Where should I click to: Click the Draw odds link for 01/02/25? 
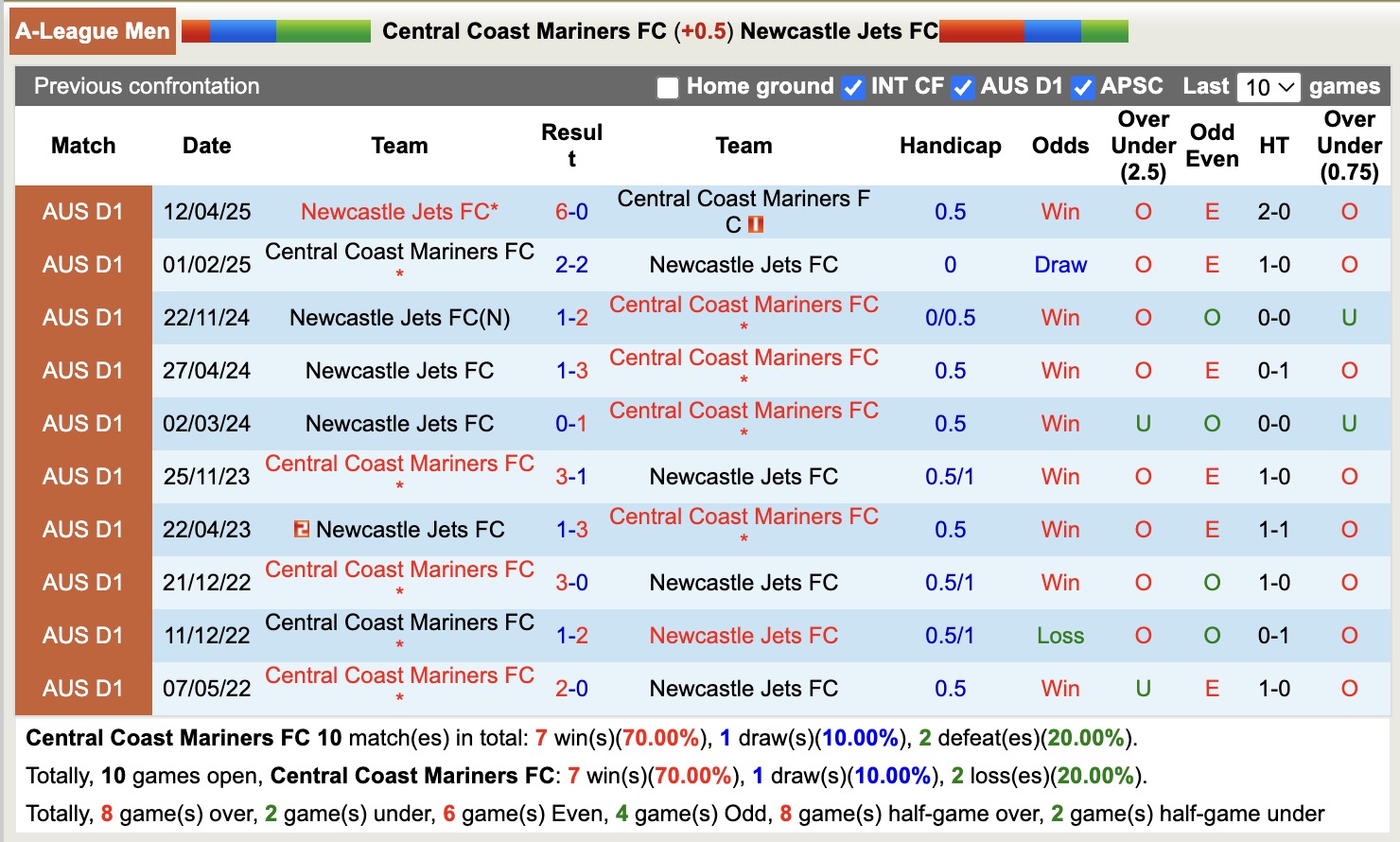(x=1059, y=265)
